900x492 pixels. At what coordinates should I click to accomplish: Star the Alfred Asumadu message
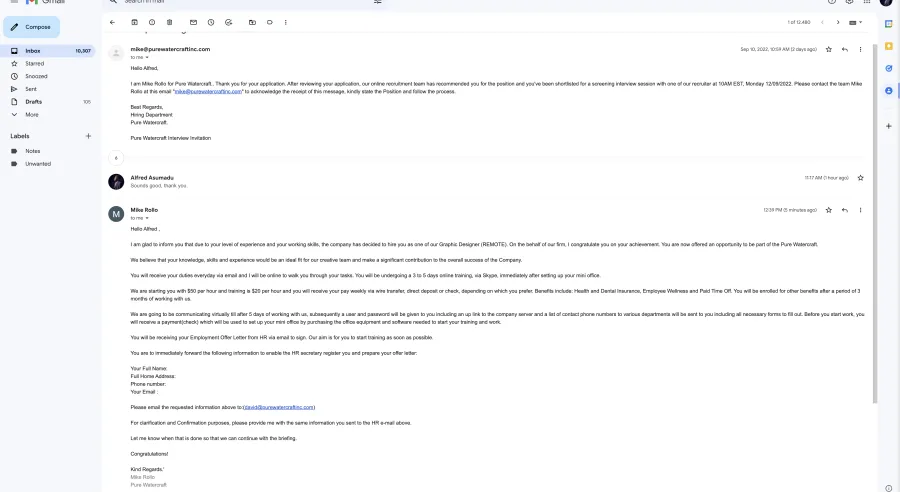click(860, 178)
